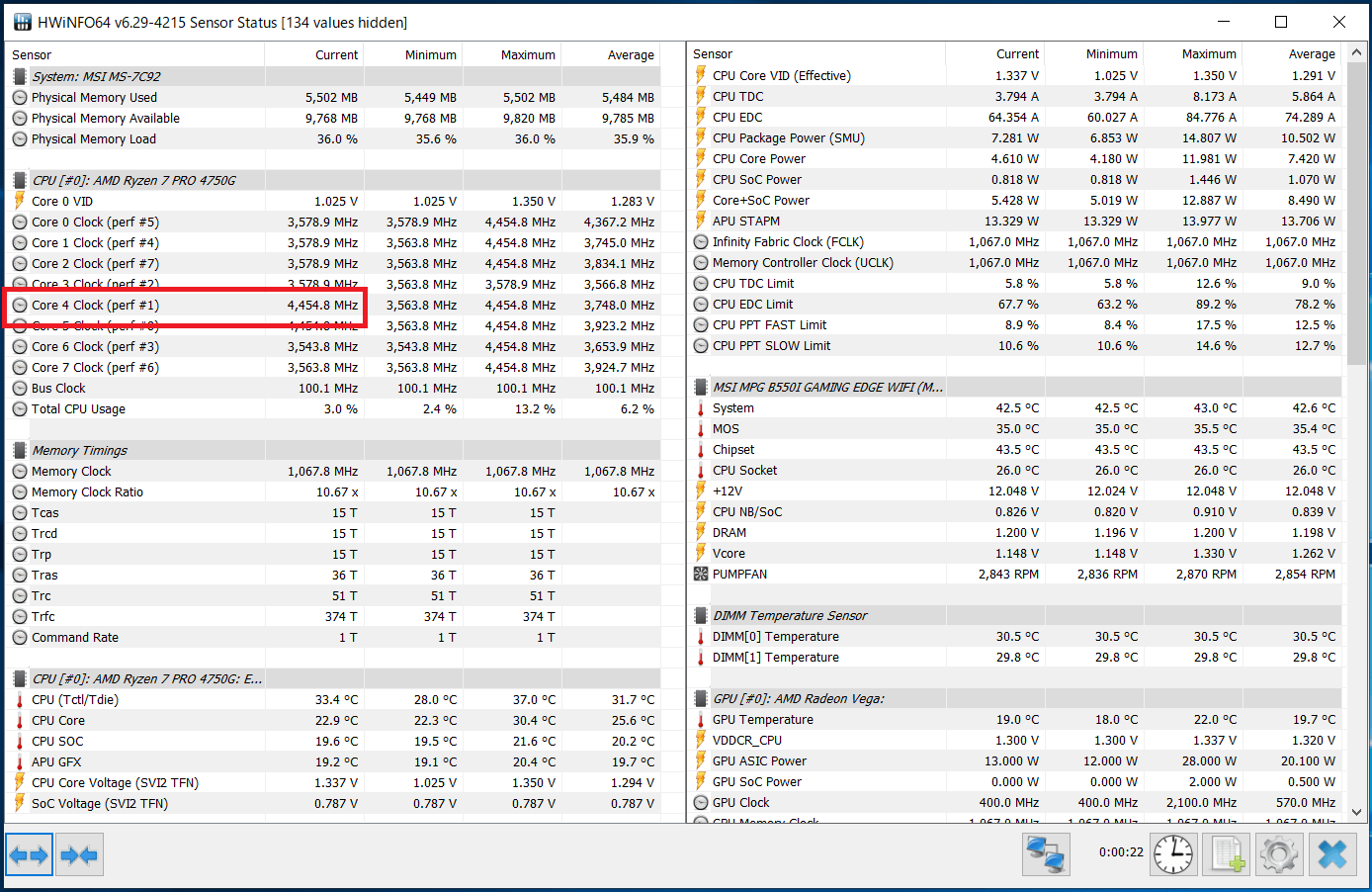
Task: Click the icon beside Total CPU Usage
Action: click(x=20, y=408)
